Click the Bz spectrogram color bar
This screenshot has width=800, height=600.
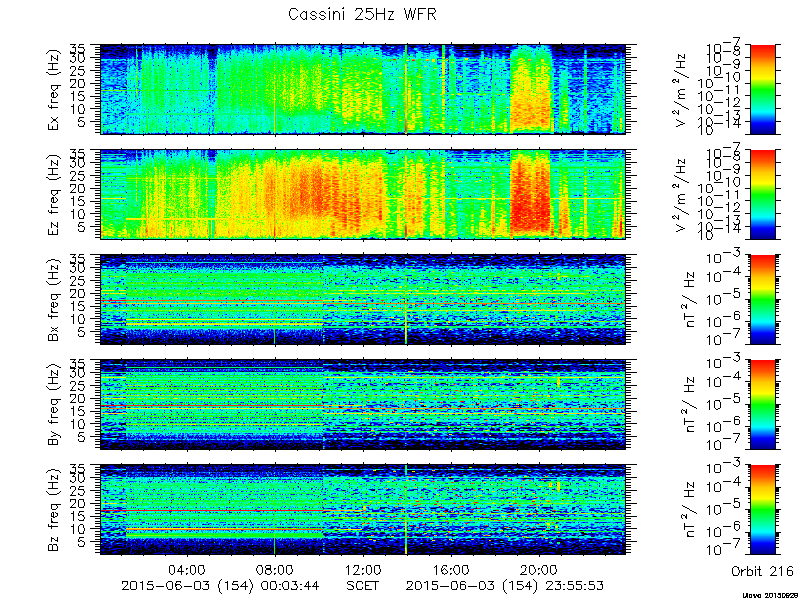(x=762, y=510)
